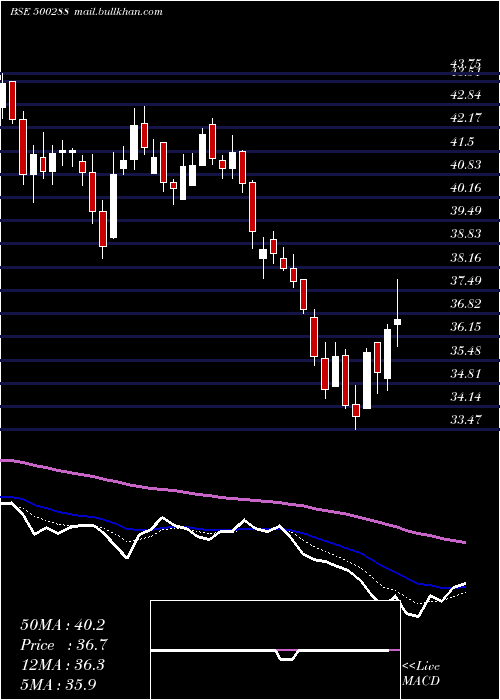The width and height of the screenshot is (500, 700).
Task: Click the 37.49 price axis label
Action: pos(466,281)
